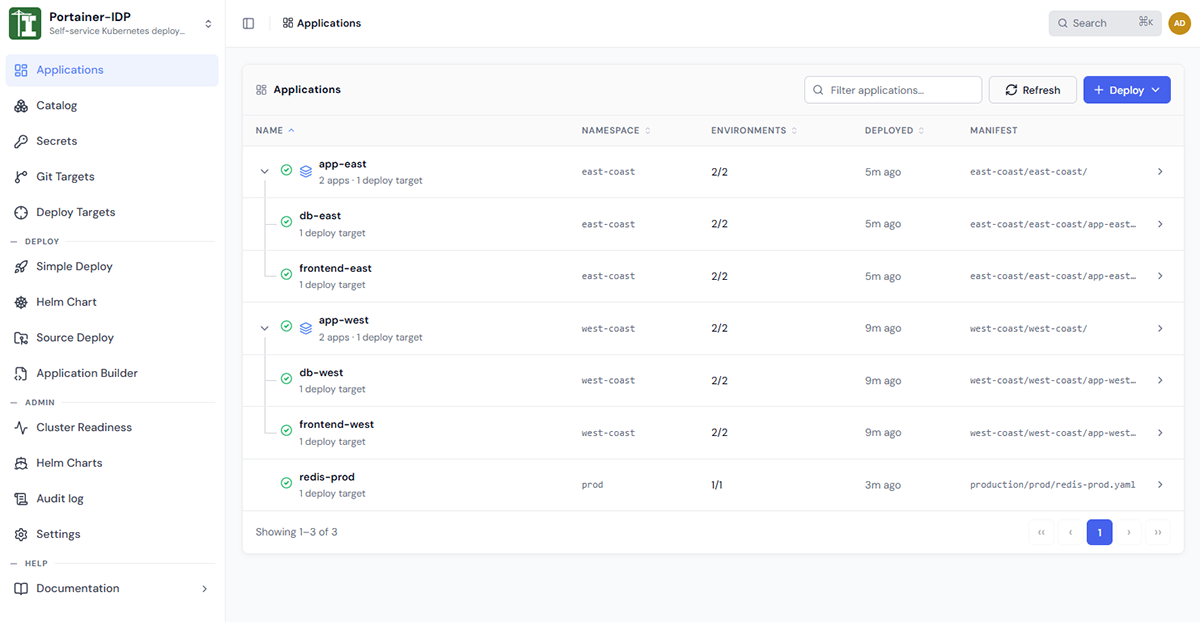The image size is (1200, 622).
Task: Toggle the sidebar panel icon
Action: pyautogui.click(x=248, y=23)
